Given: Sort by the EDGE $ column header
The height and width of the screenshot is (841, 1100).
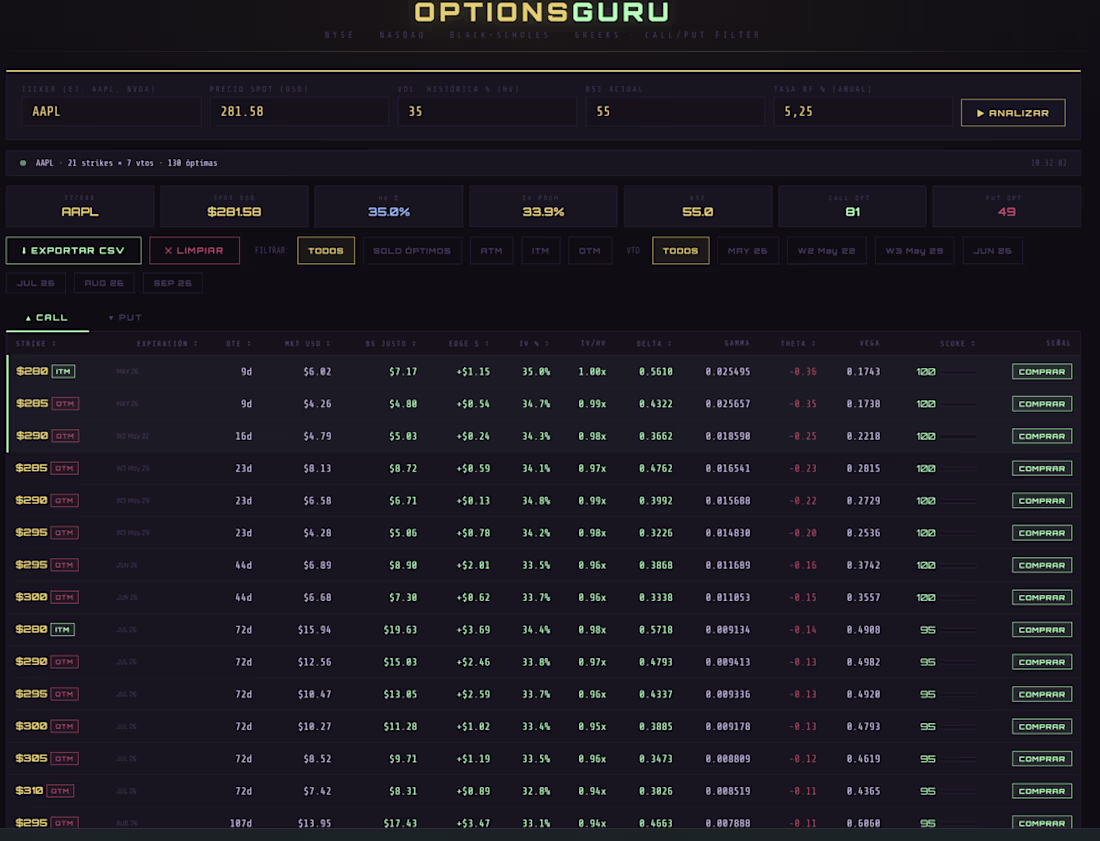Looking at the screenshot, I should coord(469,343).
